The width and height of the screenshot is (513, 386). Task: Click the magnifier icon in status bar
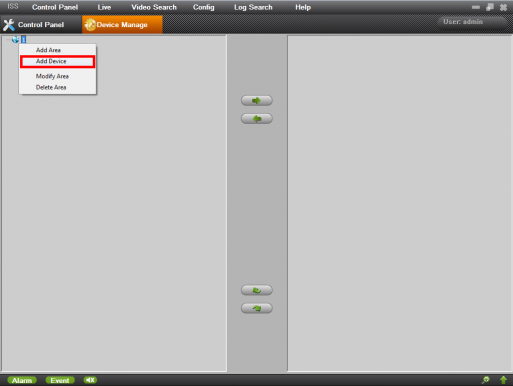pos(486,380)
